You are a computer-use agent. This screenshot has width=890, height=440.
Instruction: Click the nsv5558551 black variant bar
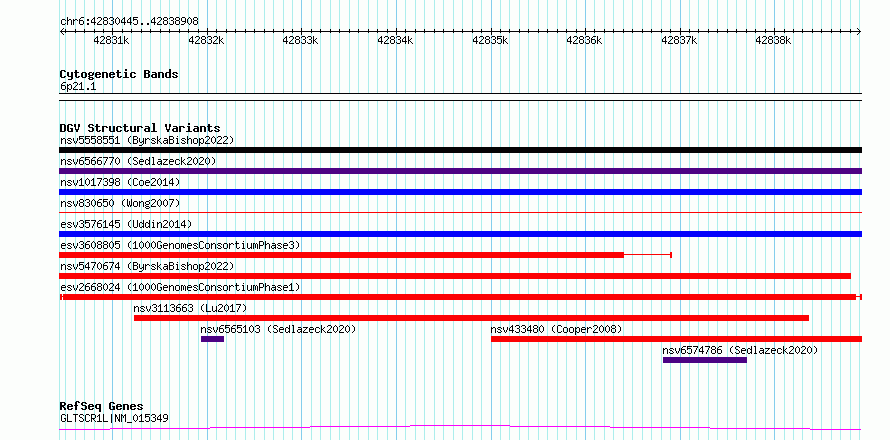click(x=460, y=150)
